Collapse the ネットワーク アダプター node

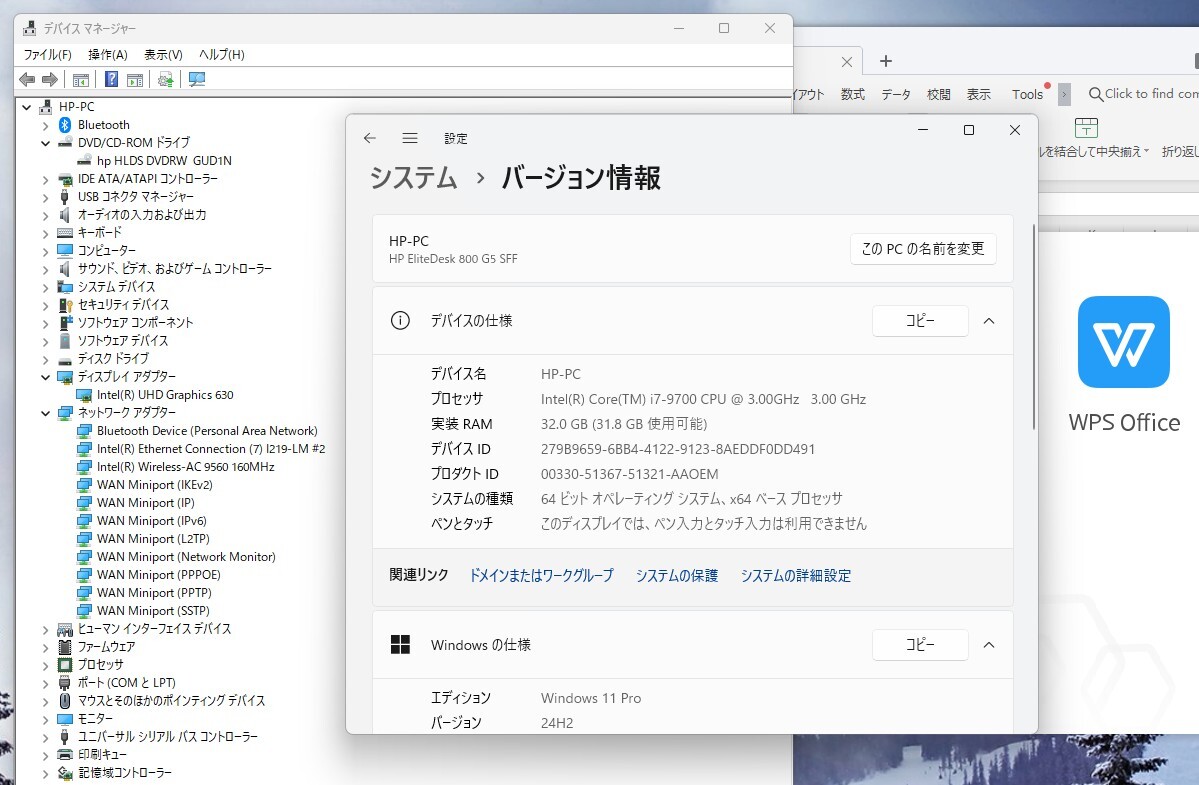(x=45, y=414)
